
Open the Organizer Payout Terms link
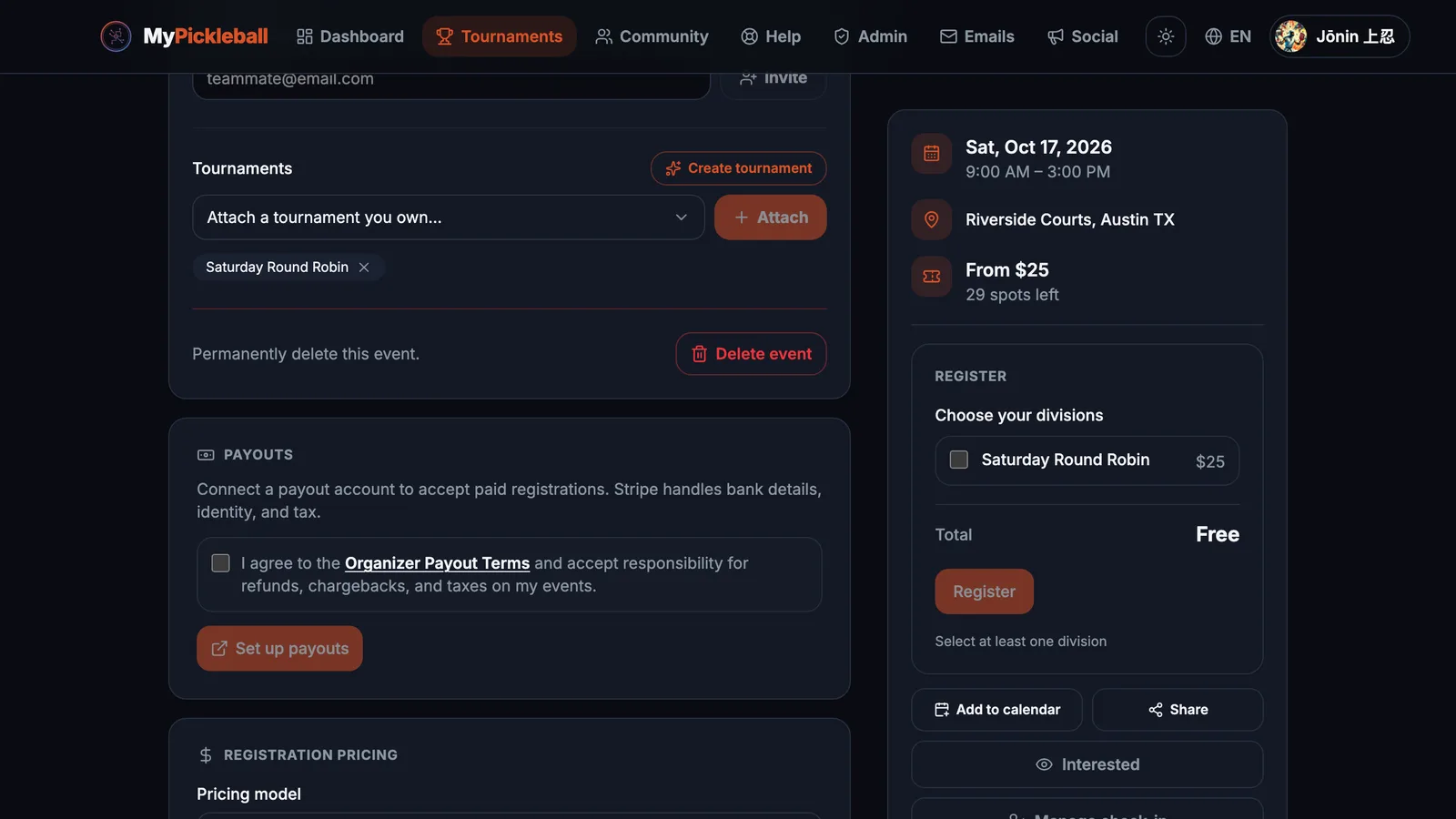click(x=437, y=563)
